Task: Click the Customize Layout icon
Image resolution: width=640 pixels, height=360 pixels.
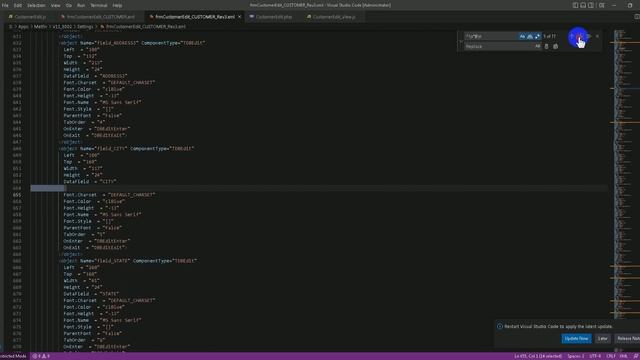Action: 602,5
